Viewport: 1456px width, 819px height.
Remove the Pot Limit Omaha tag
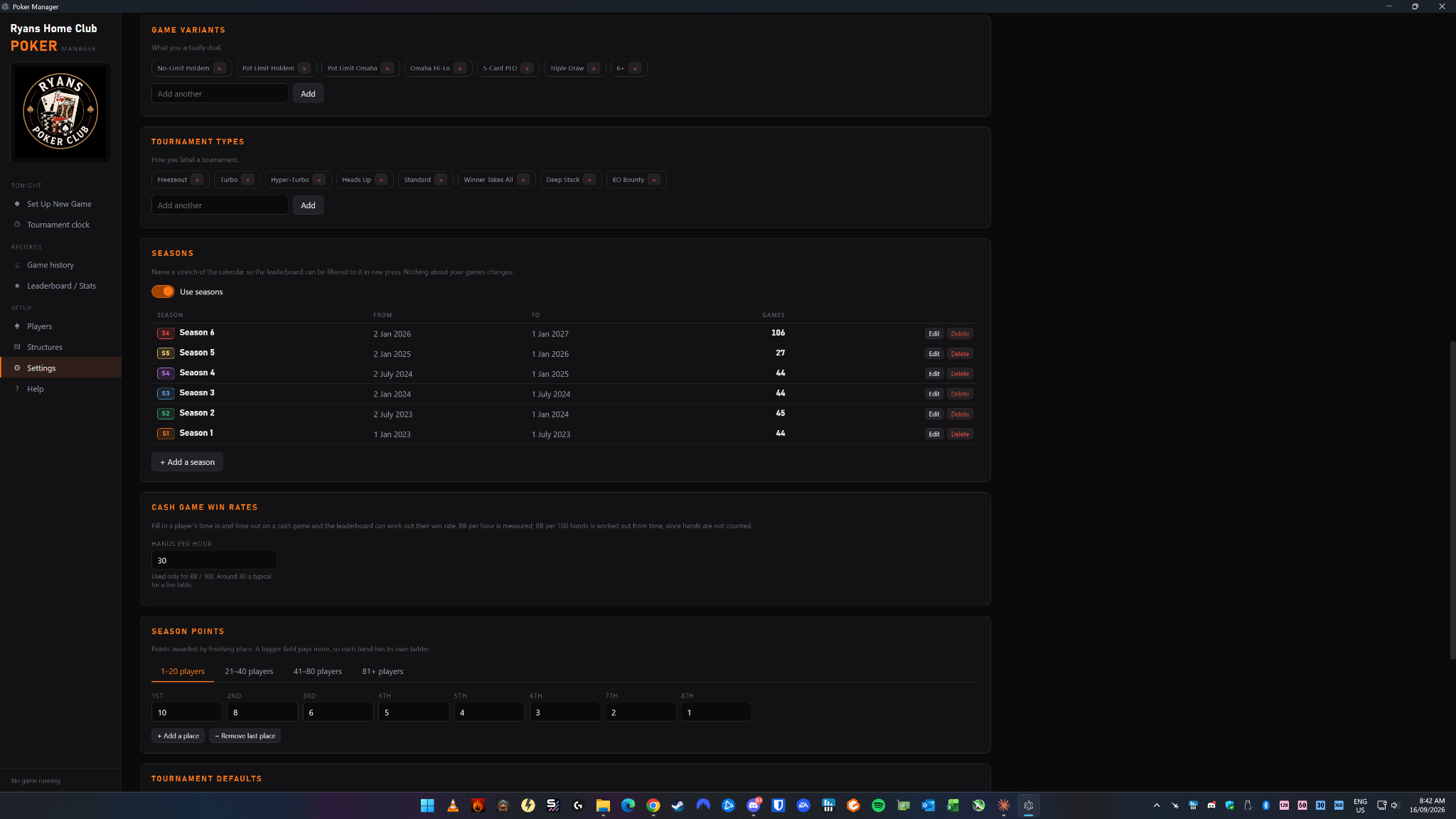pos(387,68)
